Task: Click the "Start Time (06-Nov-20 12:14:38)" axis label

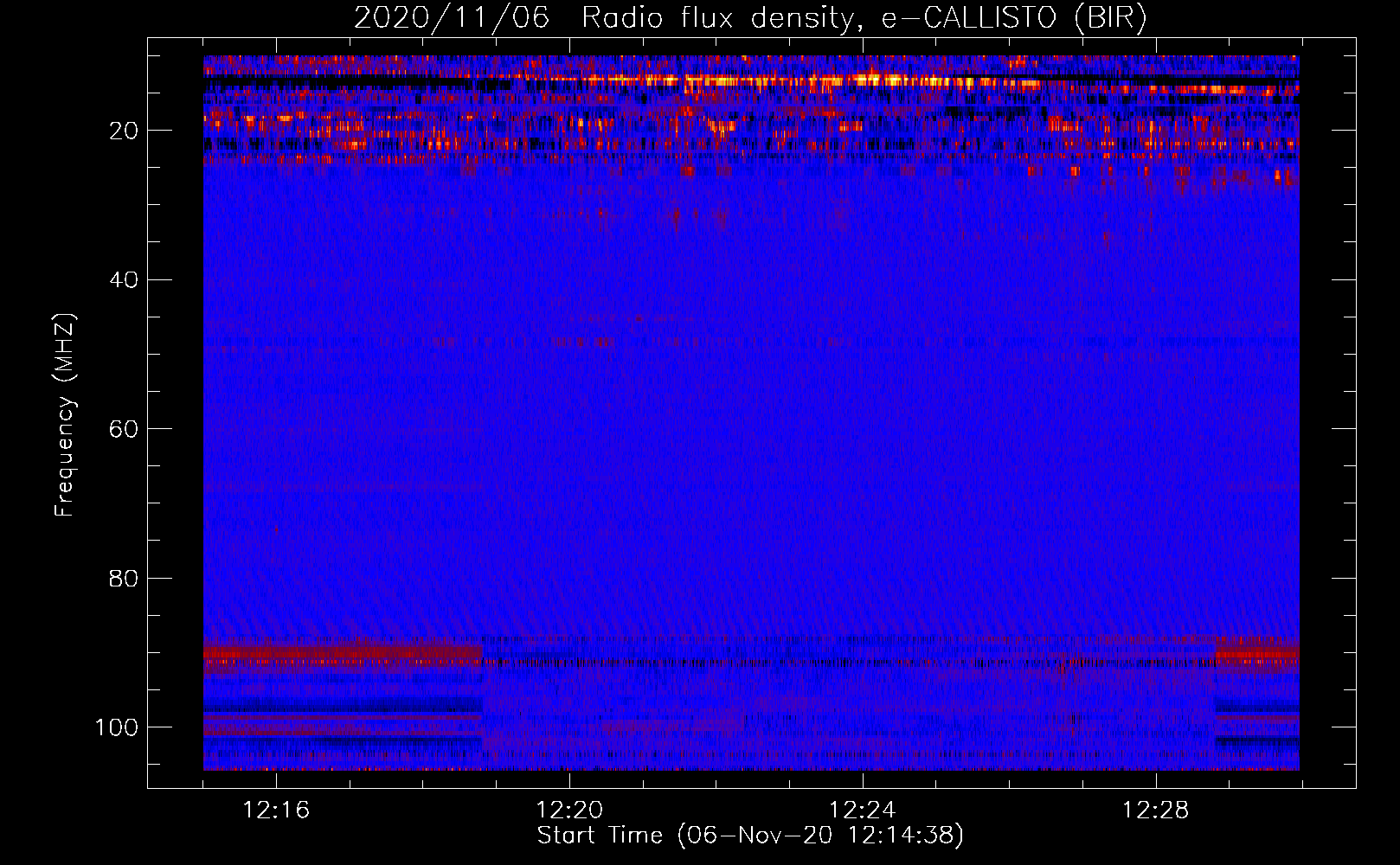Action: 750,836
